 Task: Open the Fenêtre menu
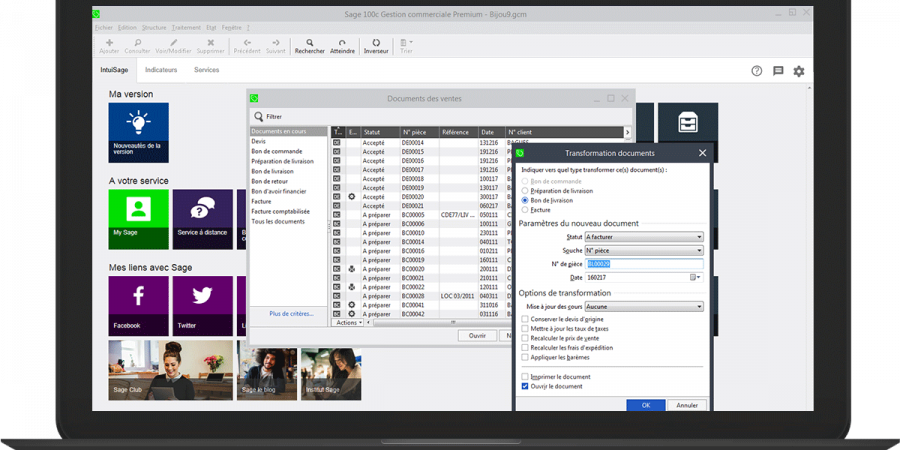231,28
